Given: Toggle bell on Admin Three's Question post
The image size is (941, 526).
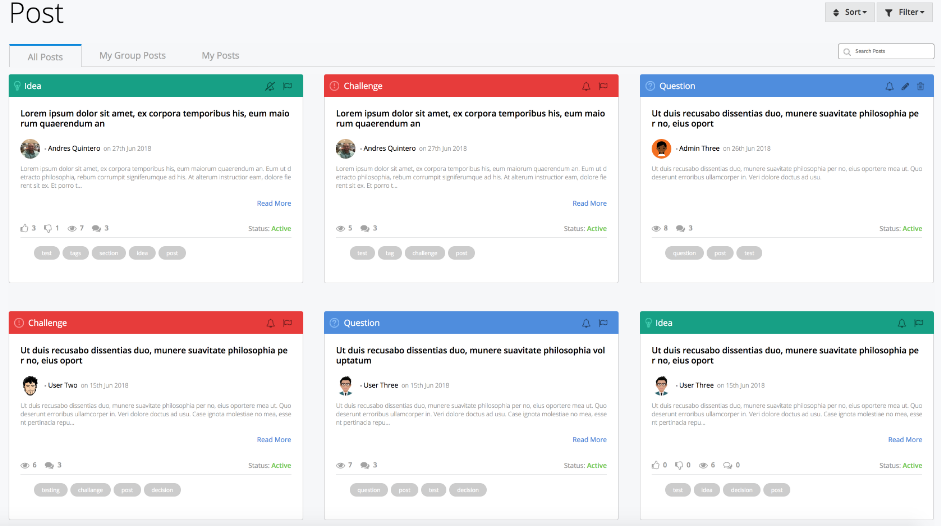Looking at the screenshot, I should tap(889, 86).
